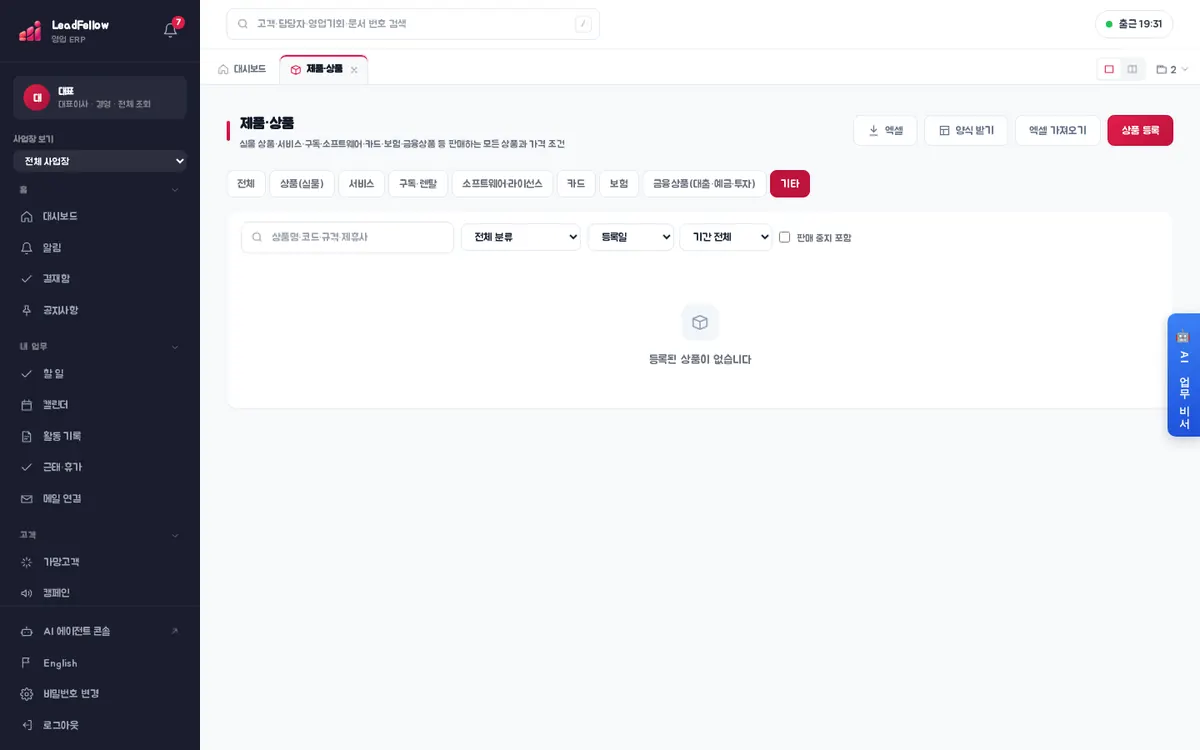Switch to the 대시보드 tab
The image size is (1200, 750).
[242, 69]
